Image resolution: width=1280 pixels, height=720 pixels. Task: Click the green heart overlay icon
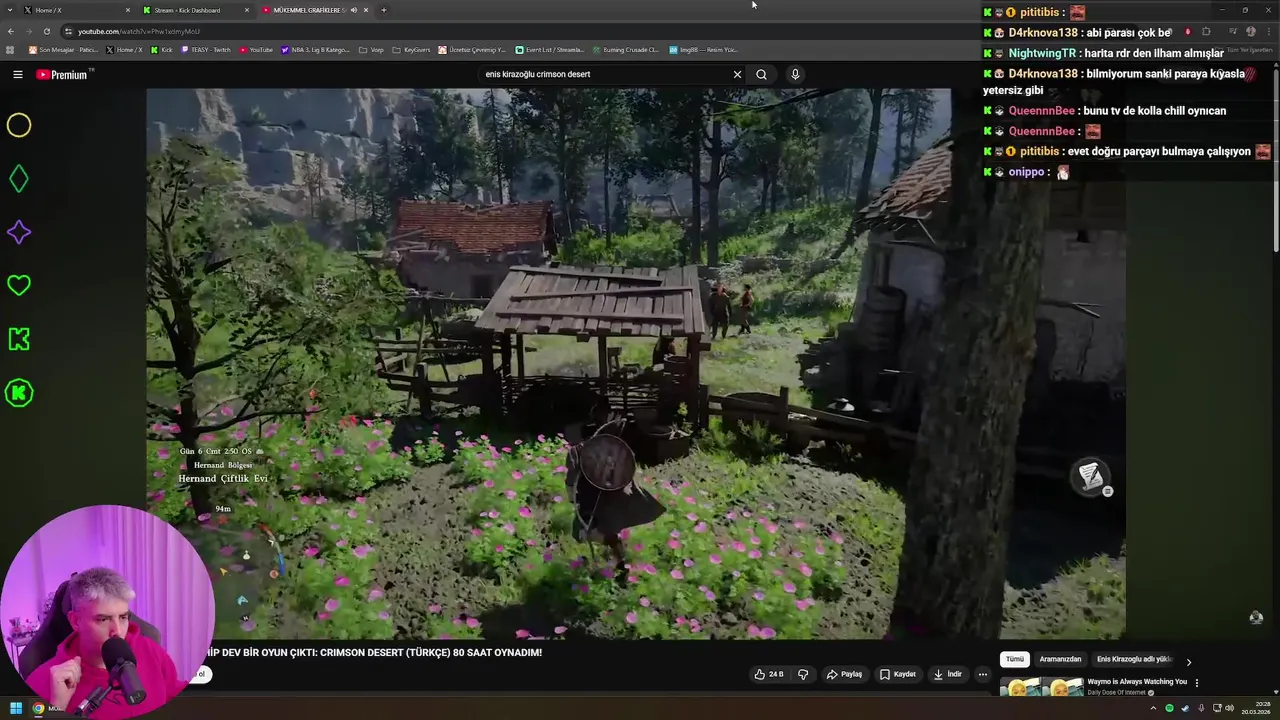click(19, 286)
